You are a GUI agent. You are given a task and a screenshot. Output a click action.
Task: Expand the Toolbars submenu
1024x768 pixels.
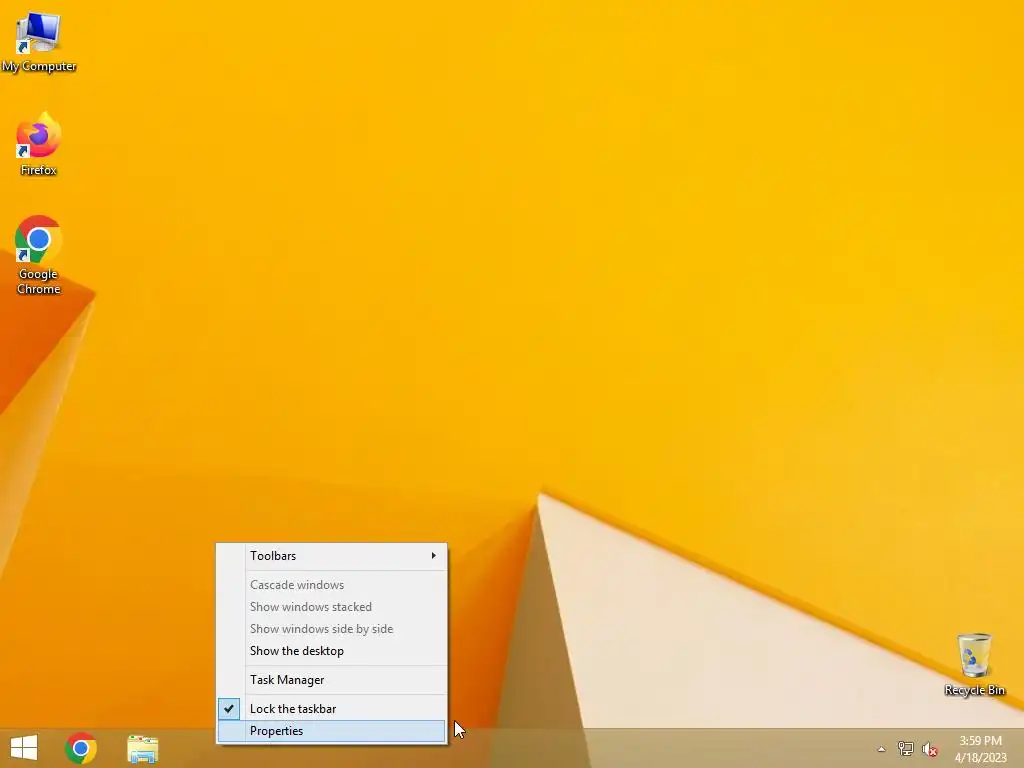332,556
